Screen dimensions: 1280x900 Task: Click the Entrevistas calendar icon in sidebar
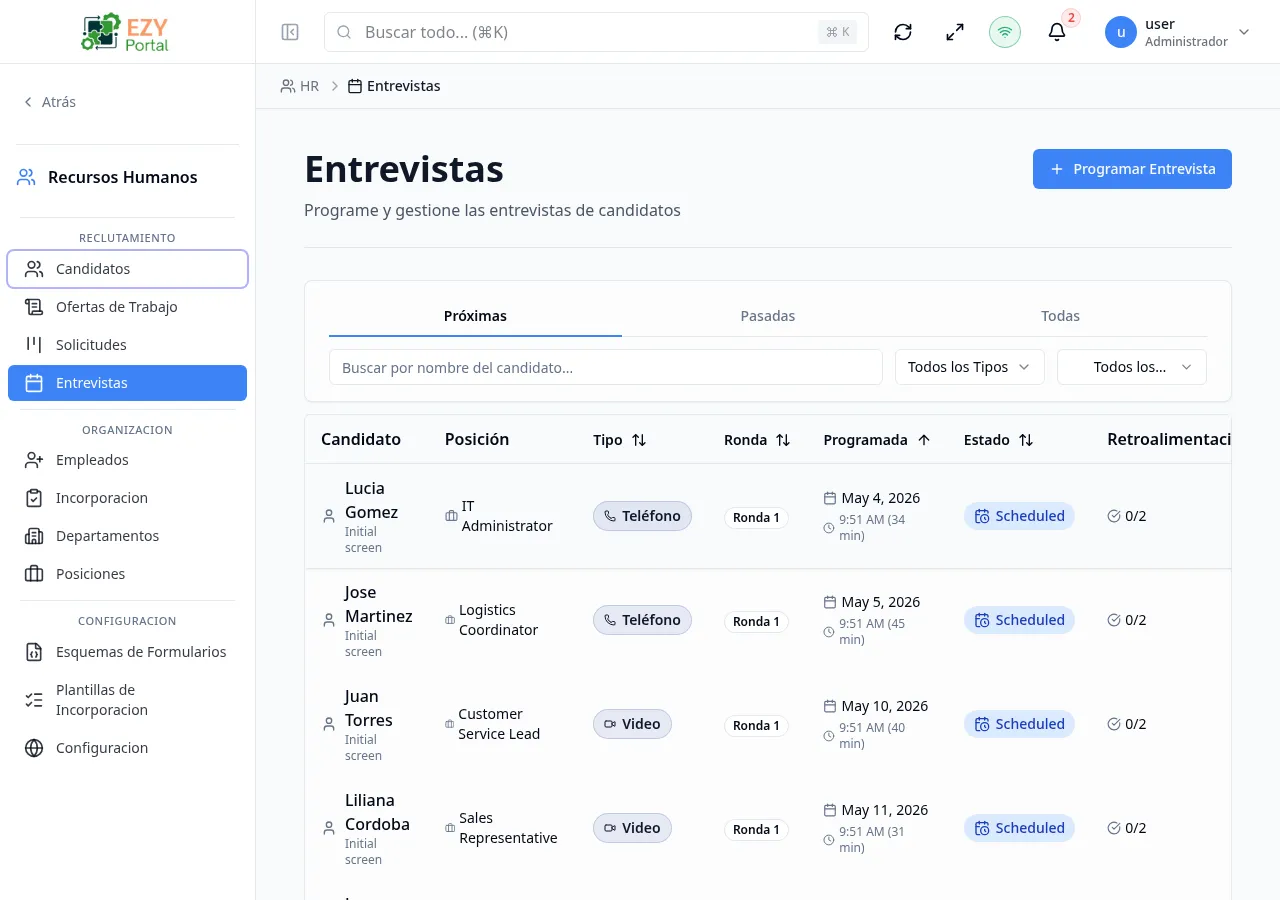point(34,383)
